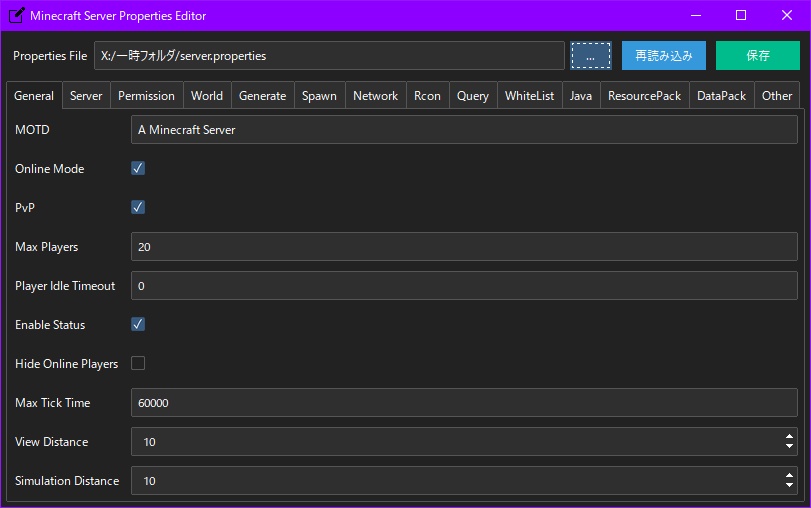Screen dimensions: 811x508
Task: Open the Java tab
Action: (x=581, y=96)
